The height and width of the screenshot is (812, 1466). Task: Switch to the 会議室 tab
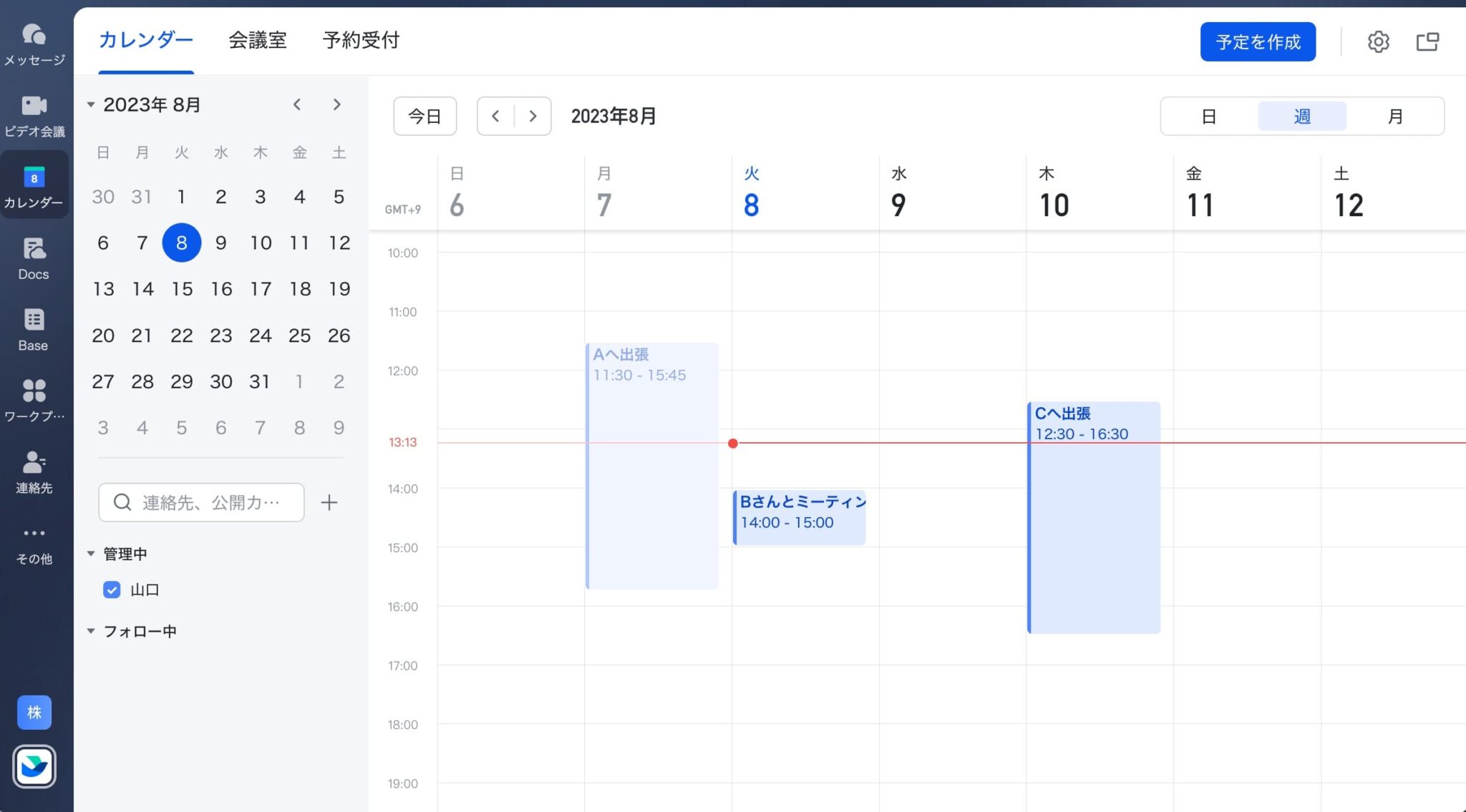258,41
